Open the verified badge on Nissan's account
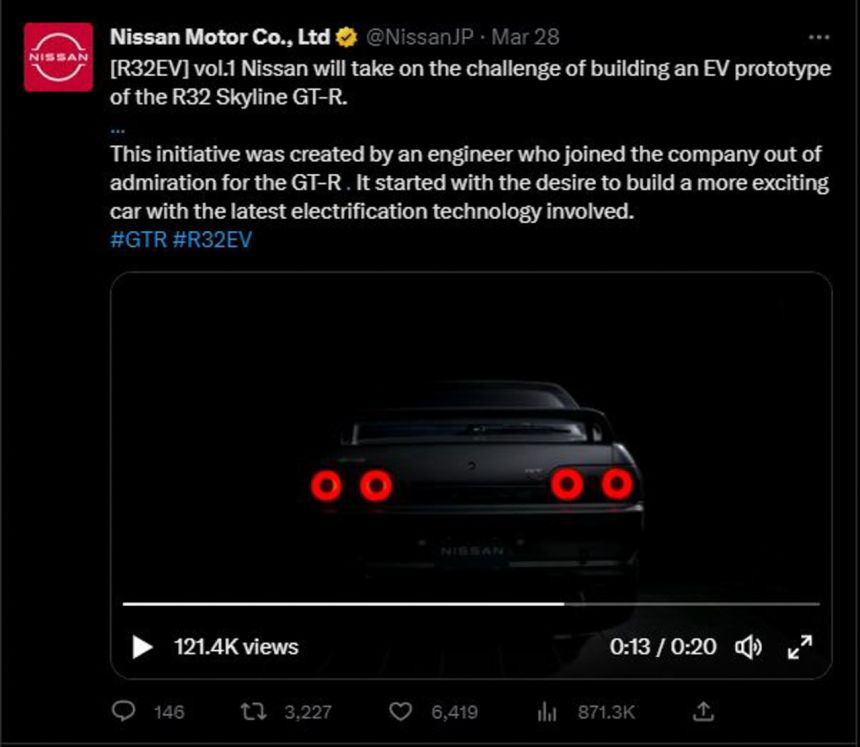This screenshot has height=747, width=860. click(344, 35)
